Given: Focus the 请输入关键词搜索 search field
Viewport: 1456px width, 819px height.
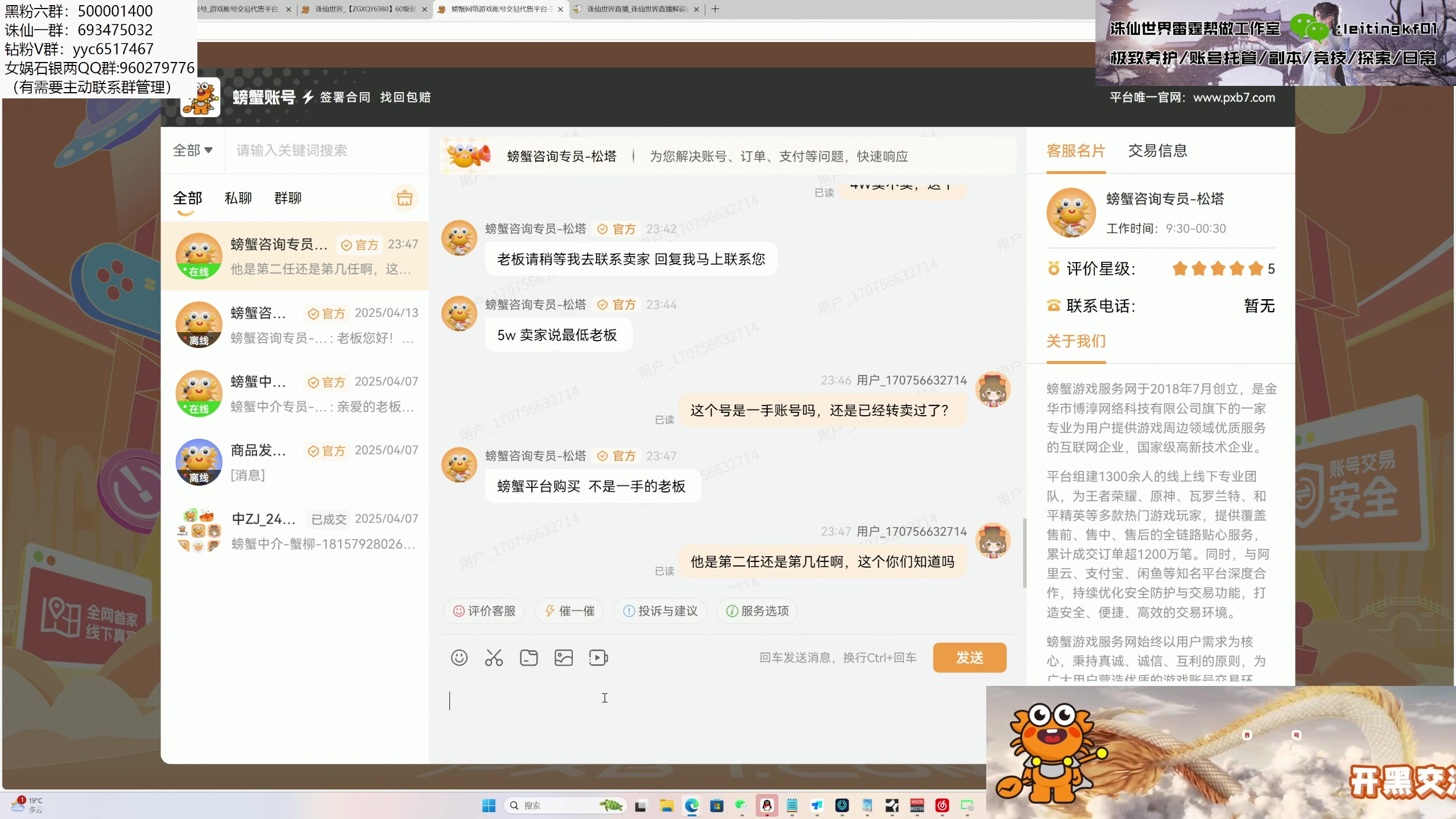Looking at the screenshot, I should (x=326, y=150).
